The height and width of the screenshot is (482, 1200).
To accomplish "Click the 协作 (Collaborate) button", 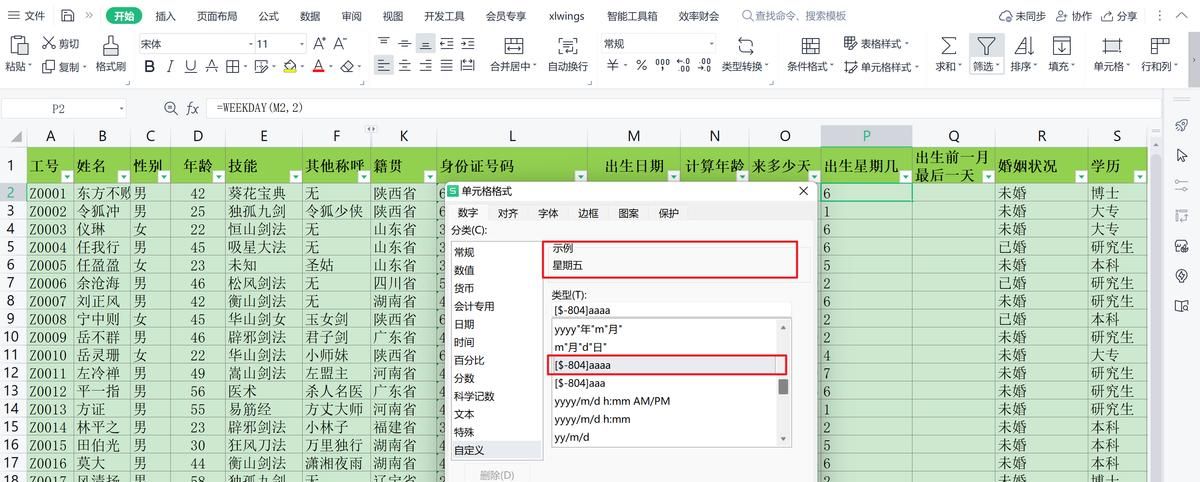I will pyautogui.click(x=1072, y=16).
